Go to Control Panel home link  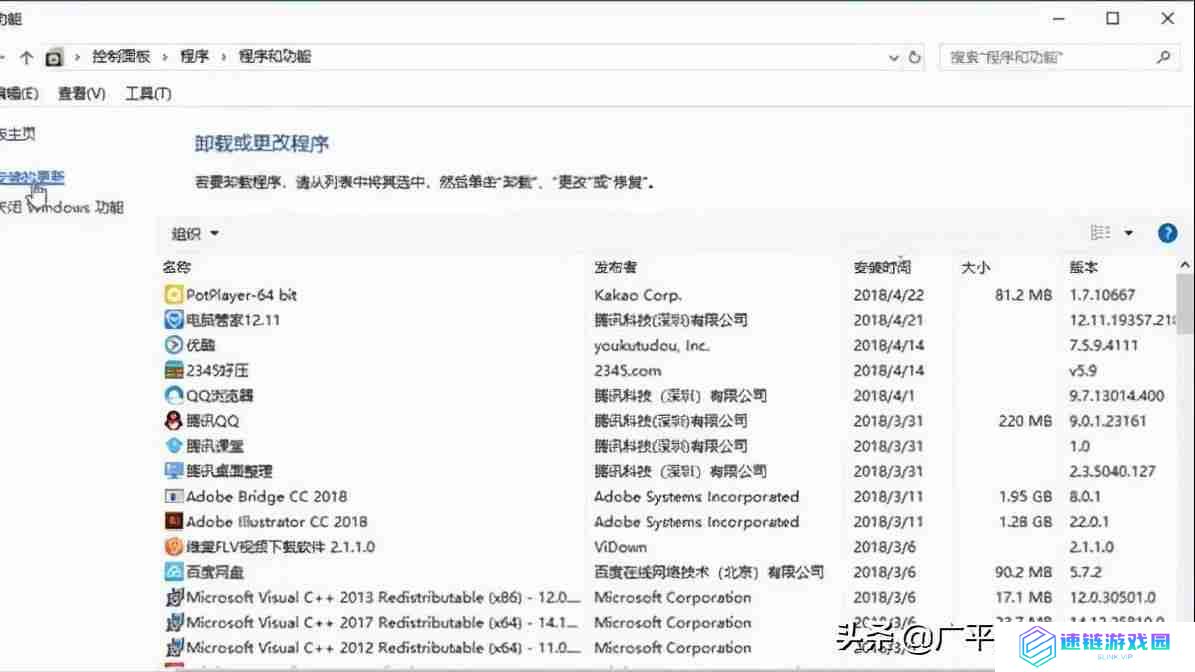point(18,134)
